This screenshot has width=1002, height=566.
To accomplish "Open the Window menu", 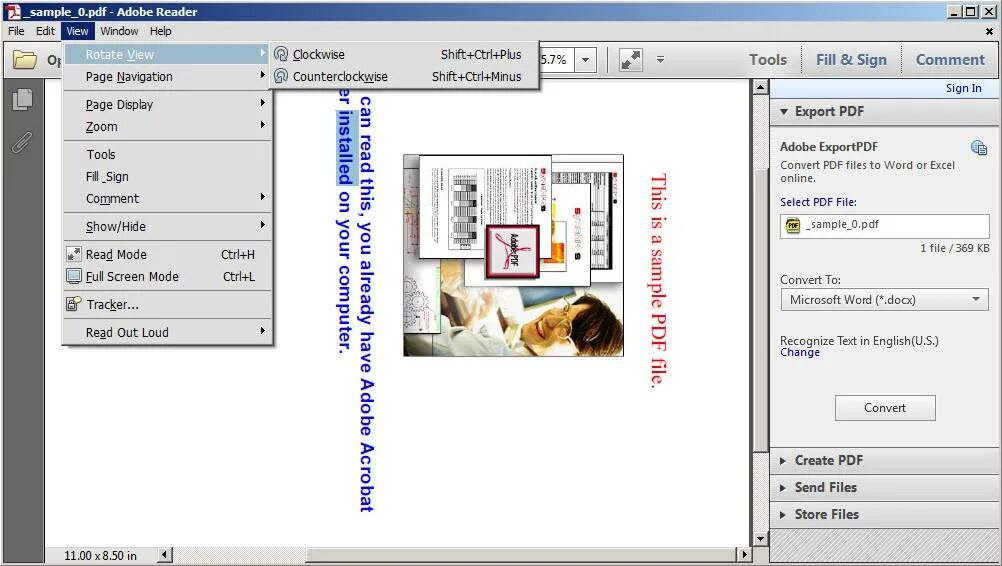I will (119, 31).
